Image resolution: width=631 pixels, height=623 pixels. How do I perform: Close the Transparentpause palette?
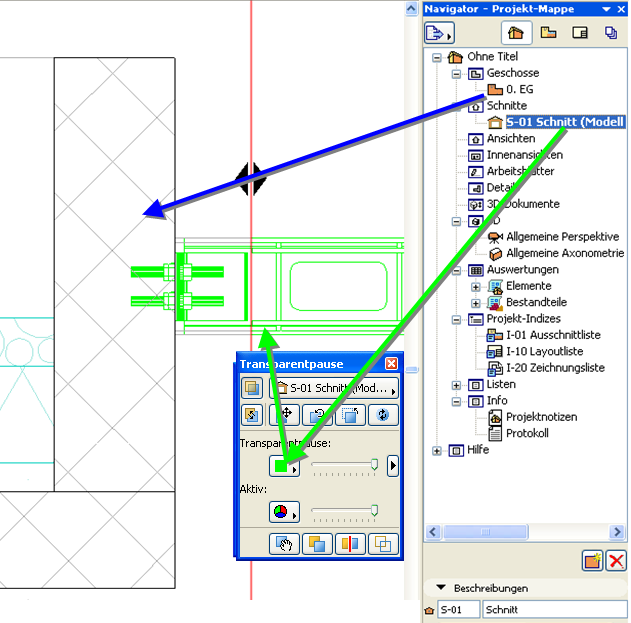392,363
